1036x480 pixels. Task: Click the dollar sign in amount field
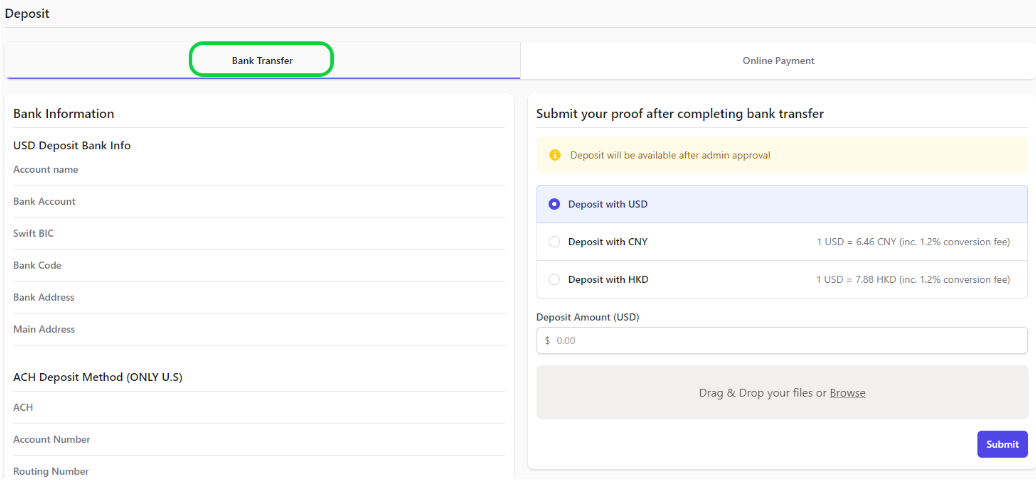(x=548, y=341)
